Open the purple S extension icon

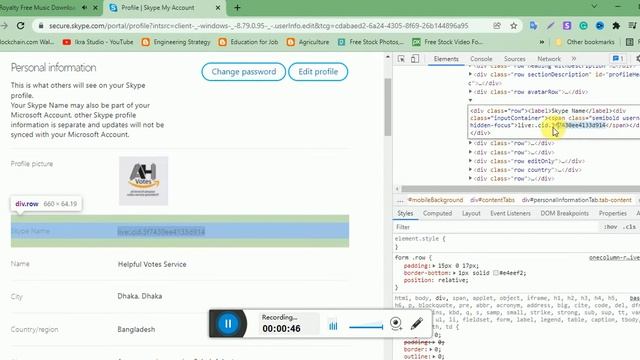click(x=567, y=26)
